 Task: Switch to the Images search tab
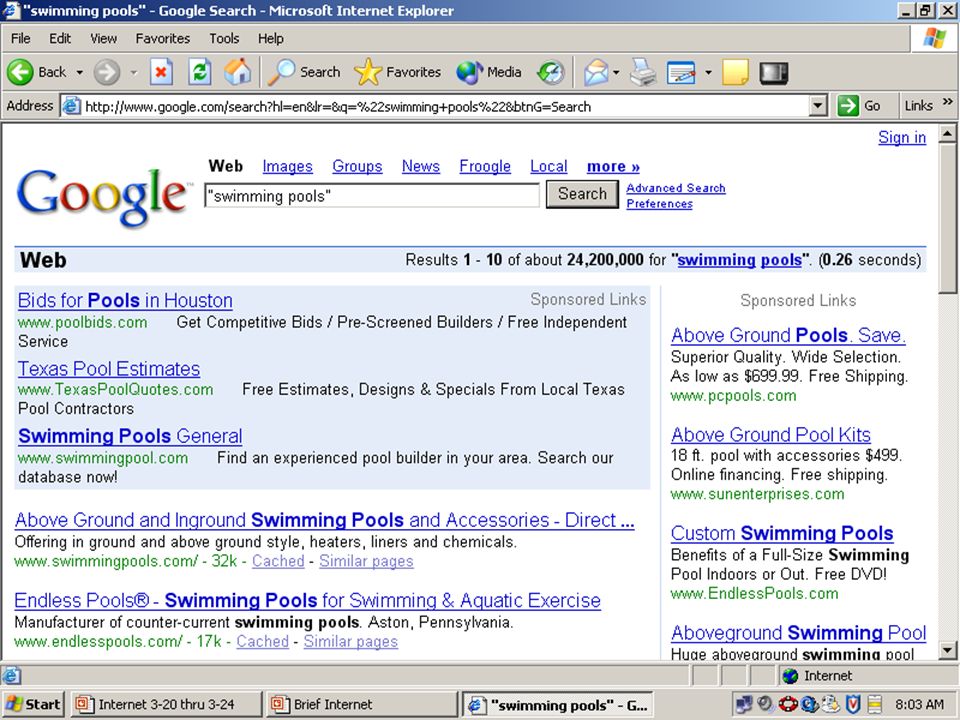[x=287, y=167]
